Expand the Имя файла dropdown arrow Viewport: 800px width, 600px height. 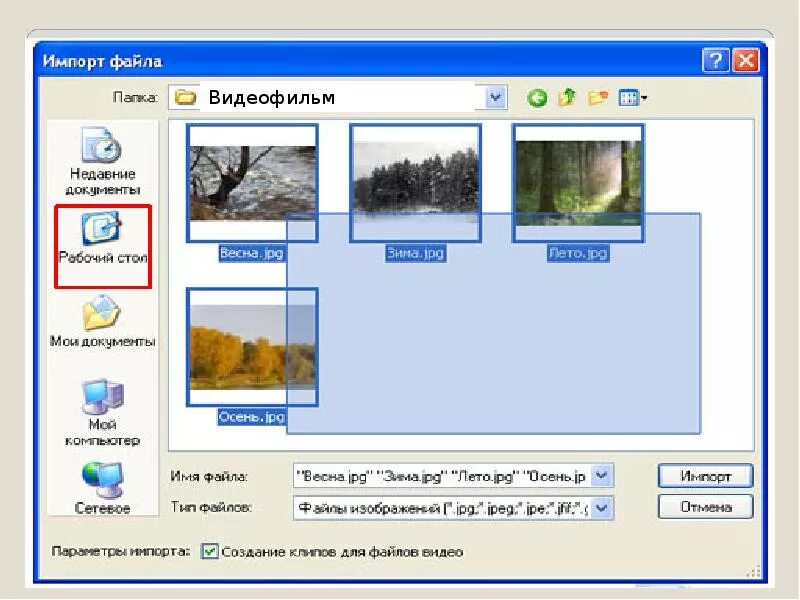(x=602, y=476)
